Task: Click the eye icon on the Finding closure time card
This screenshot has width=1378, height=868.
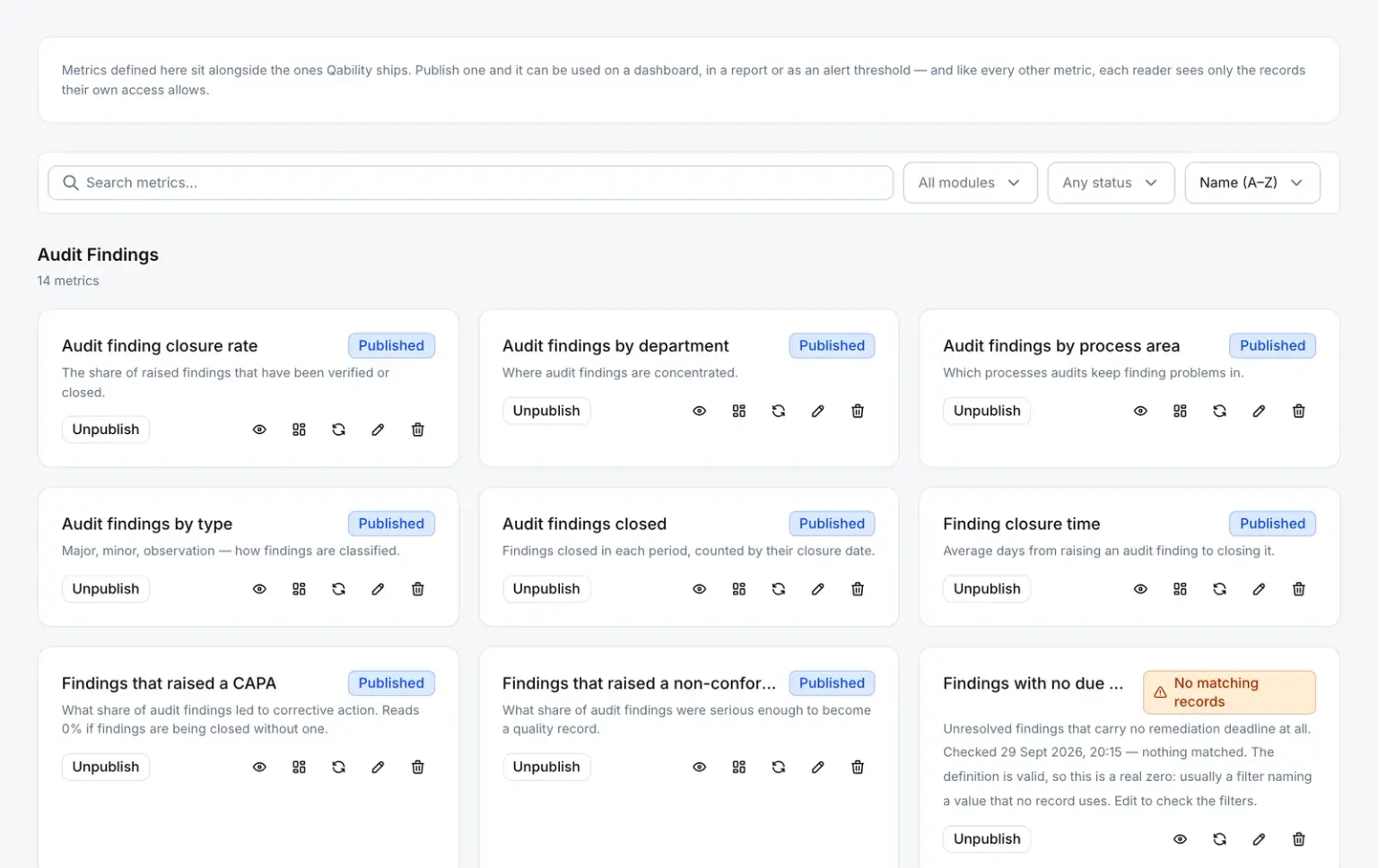Action: [1140, 589]
